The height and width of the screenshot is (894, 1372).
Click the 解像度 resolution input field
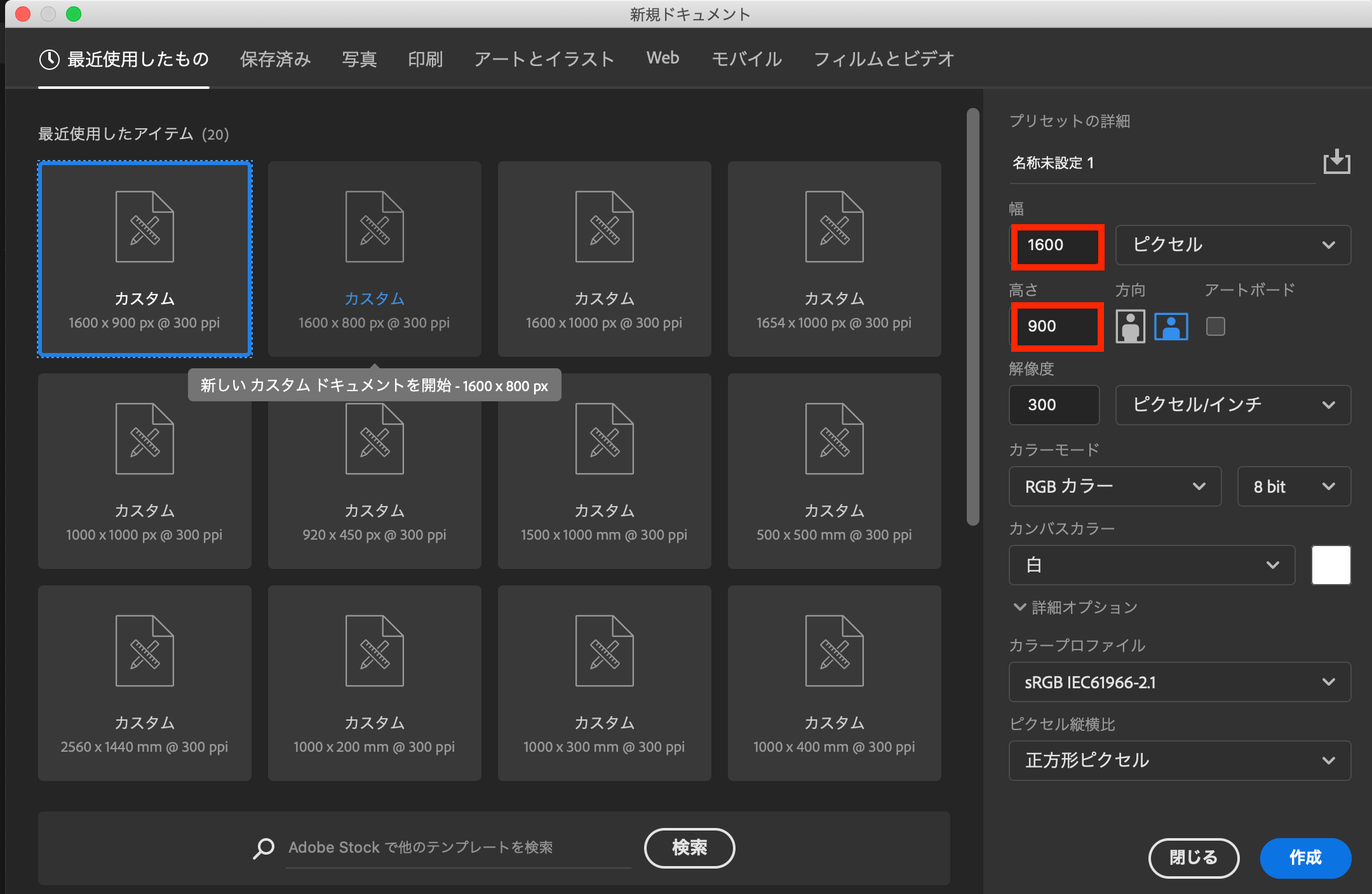coord(1054,405)
